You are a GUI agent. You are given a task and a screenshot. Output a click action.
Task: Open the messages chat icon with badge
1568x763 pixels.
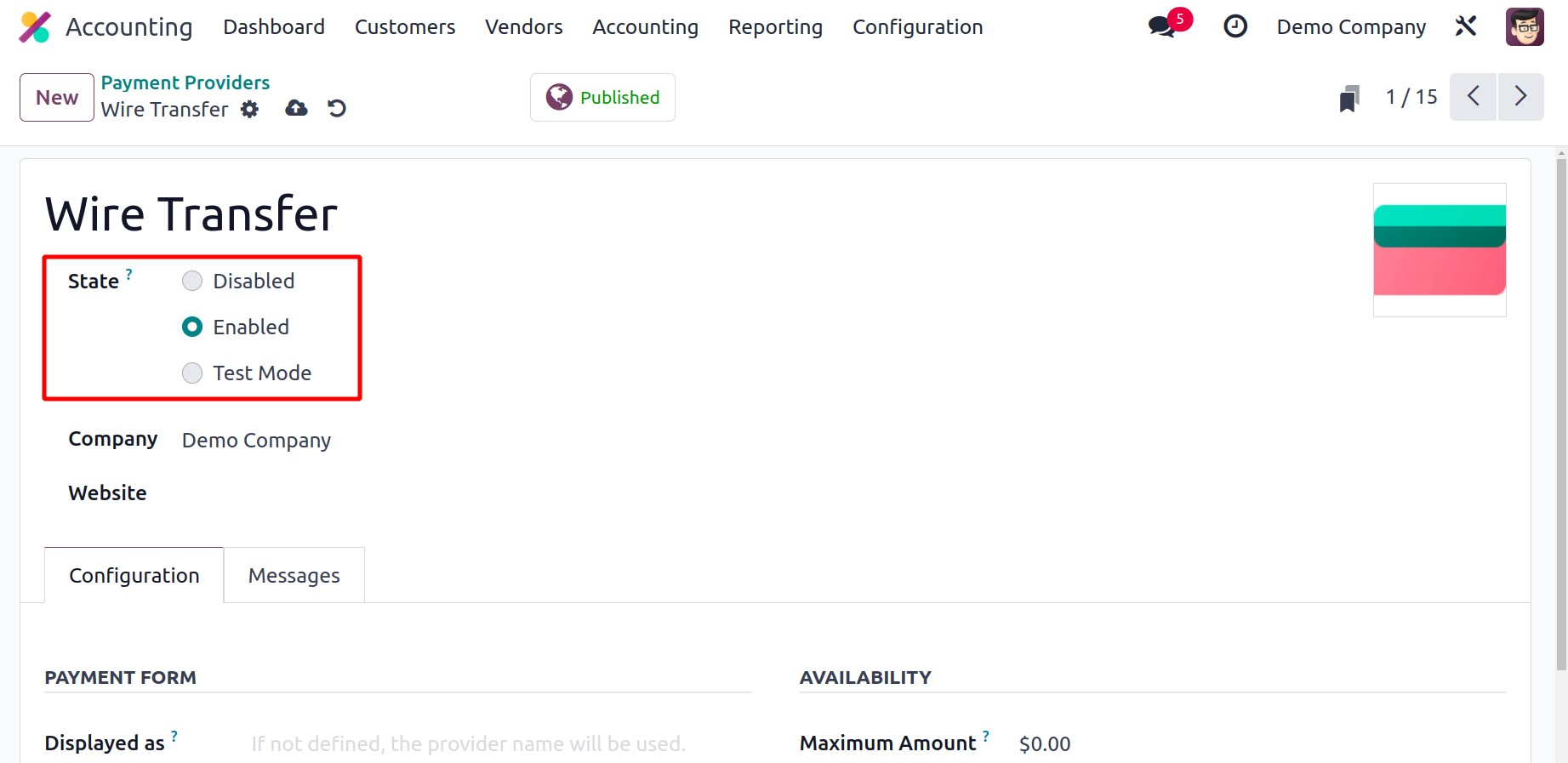click(x=1162, y=26)
